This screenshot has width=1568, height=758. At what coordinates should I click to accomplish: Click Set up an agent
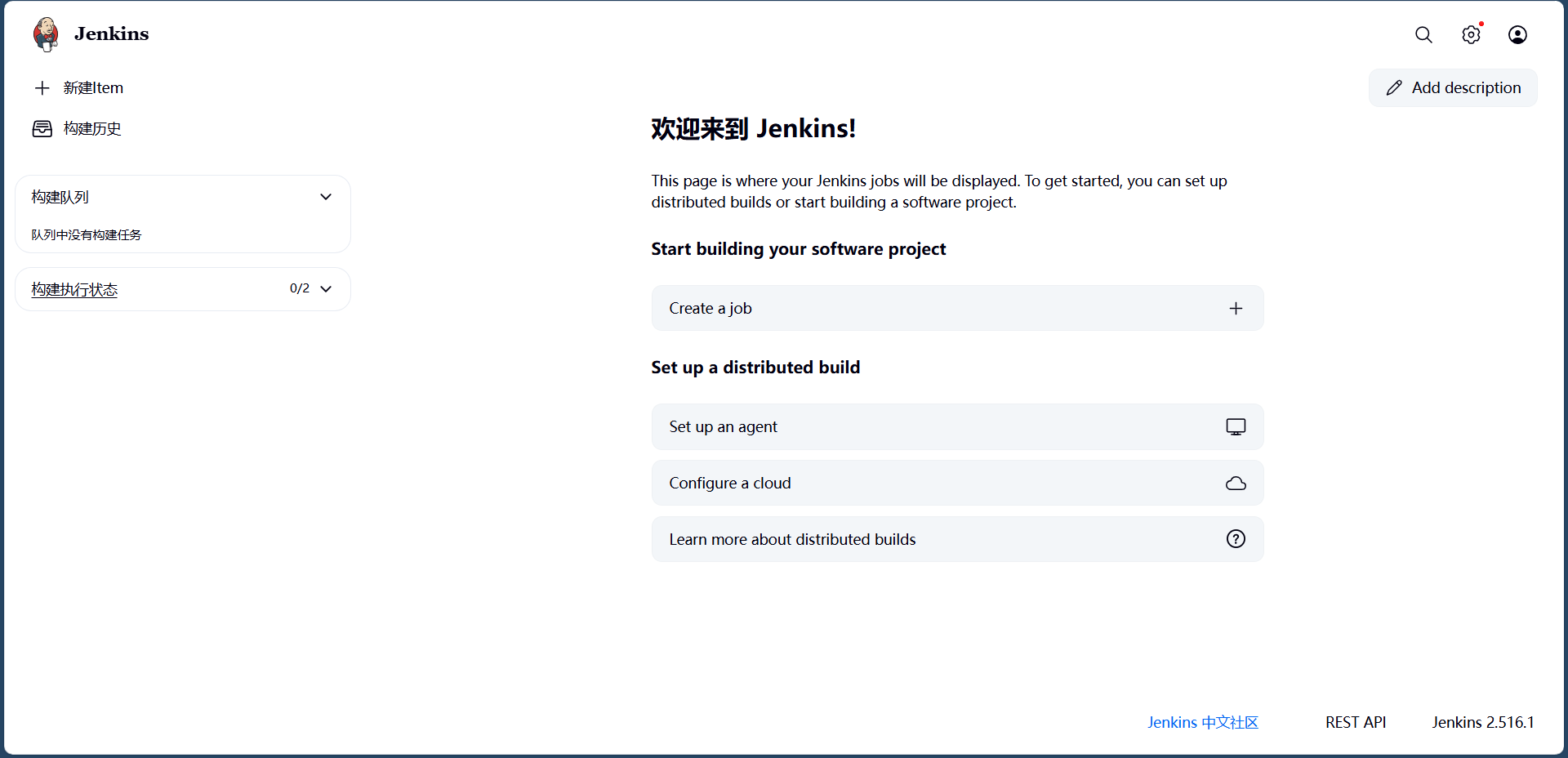click(x=957, y=426)
